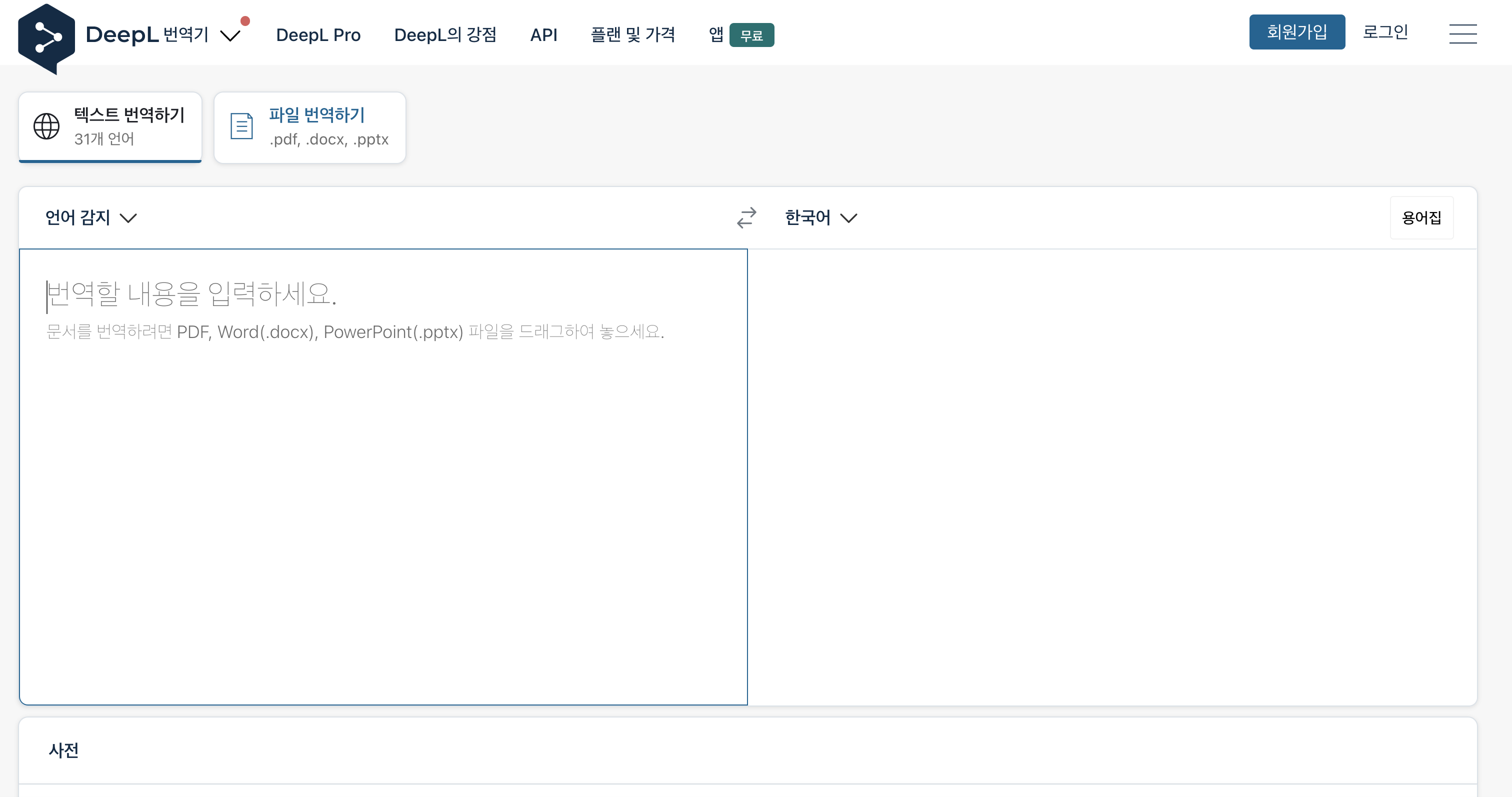Select the globe icon on 텍스트 번역하기
Viewport: 1512px width, 797px height.
(46, 125)
